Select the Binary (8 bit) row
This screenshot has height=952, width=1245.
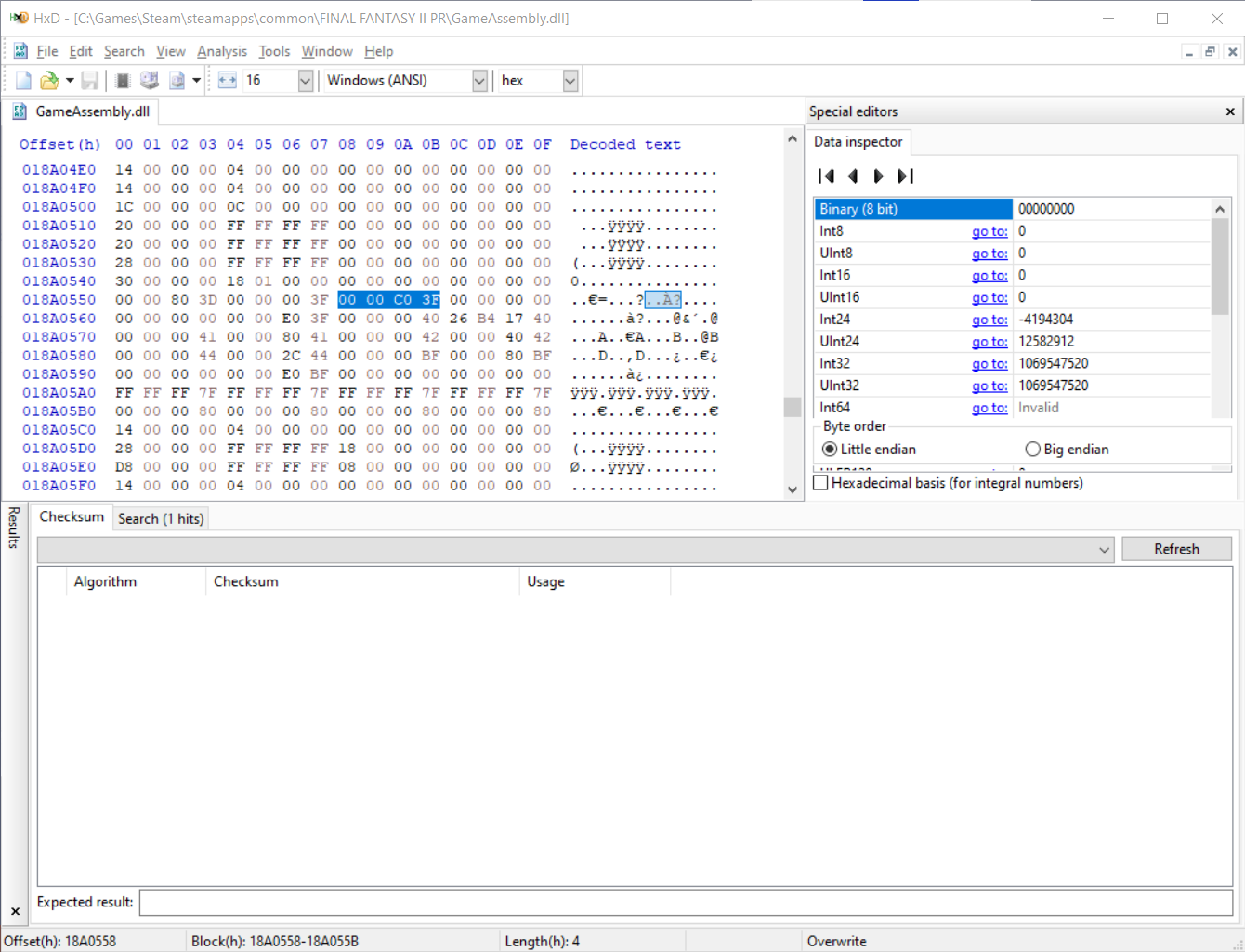click(1013, 209)
